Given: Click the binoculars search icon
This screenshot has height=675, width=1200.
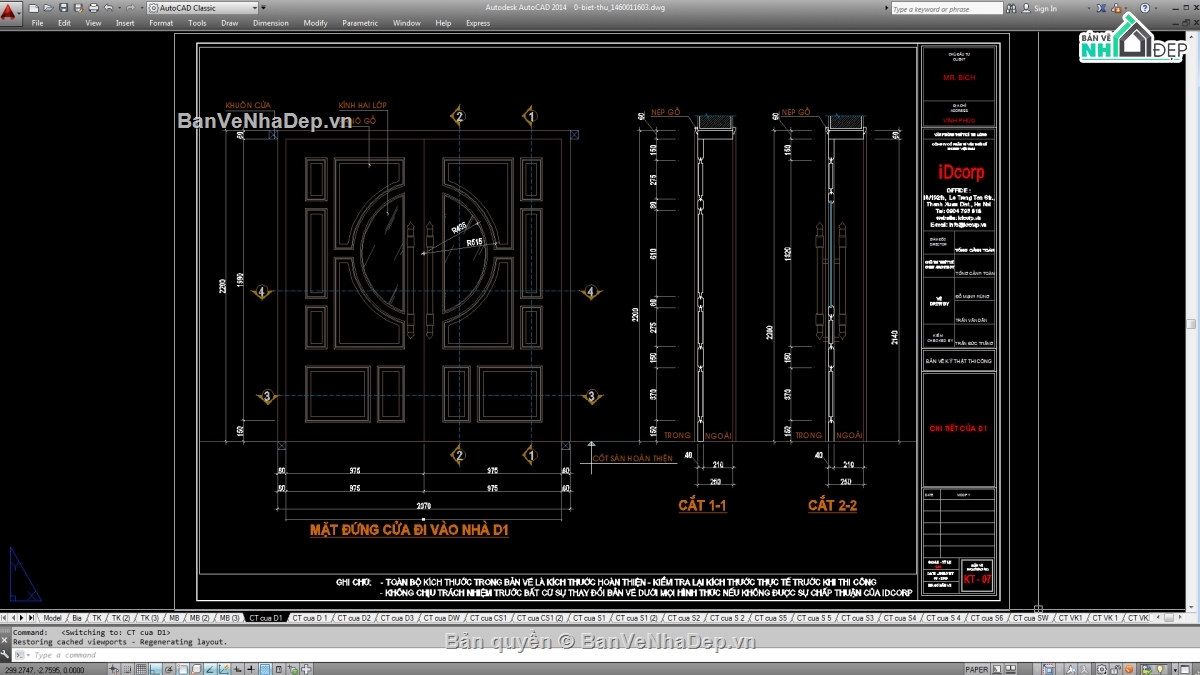Looking at the screenshot, I should point(1011,8).
